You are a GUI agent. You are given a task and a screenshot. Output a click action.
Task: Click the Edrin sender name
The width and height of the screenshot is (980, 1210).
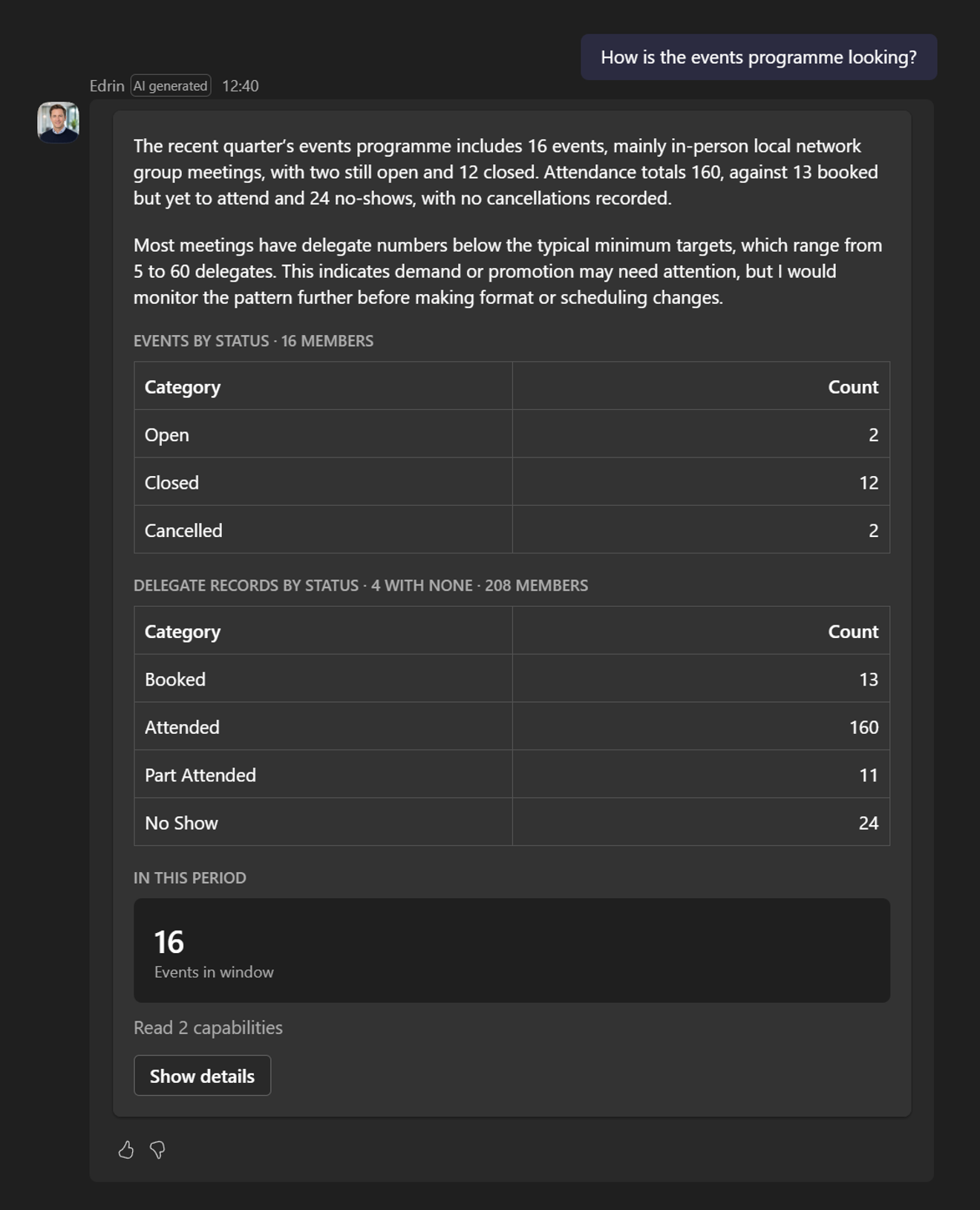click(x=107, y=85)
